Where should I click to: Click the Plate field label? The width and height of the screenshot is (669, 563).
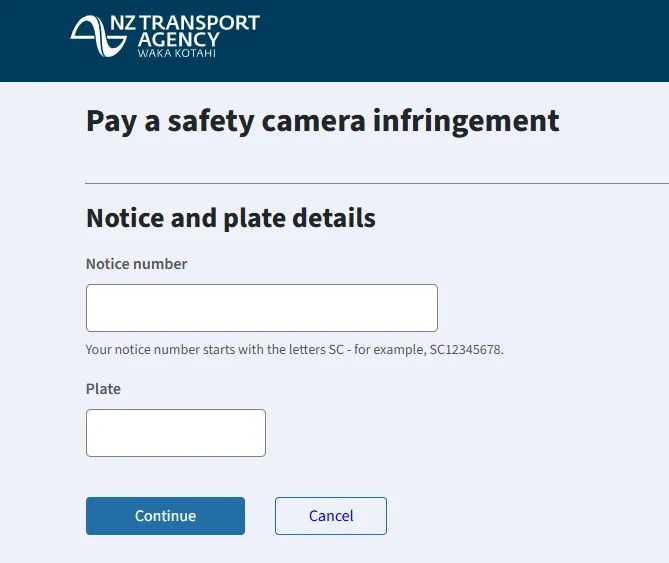[x=103, y=389]
